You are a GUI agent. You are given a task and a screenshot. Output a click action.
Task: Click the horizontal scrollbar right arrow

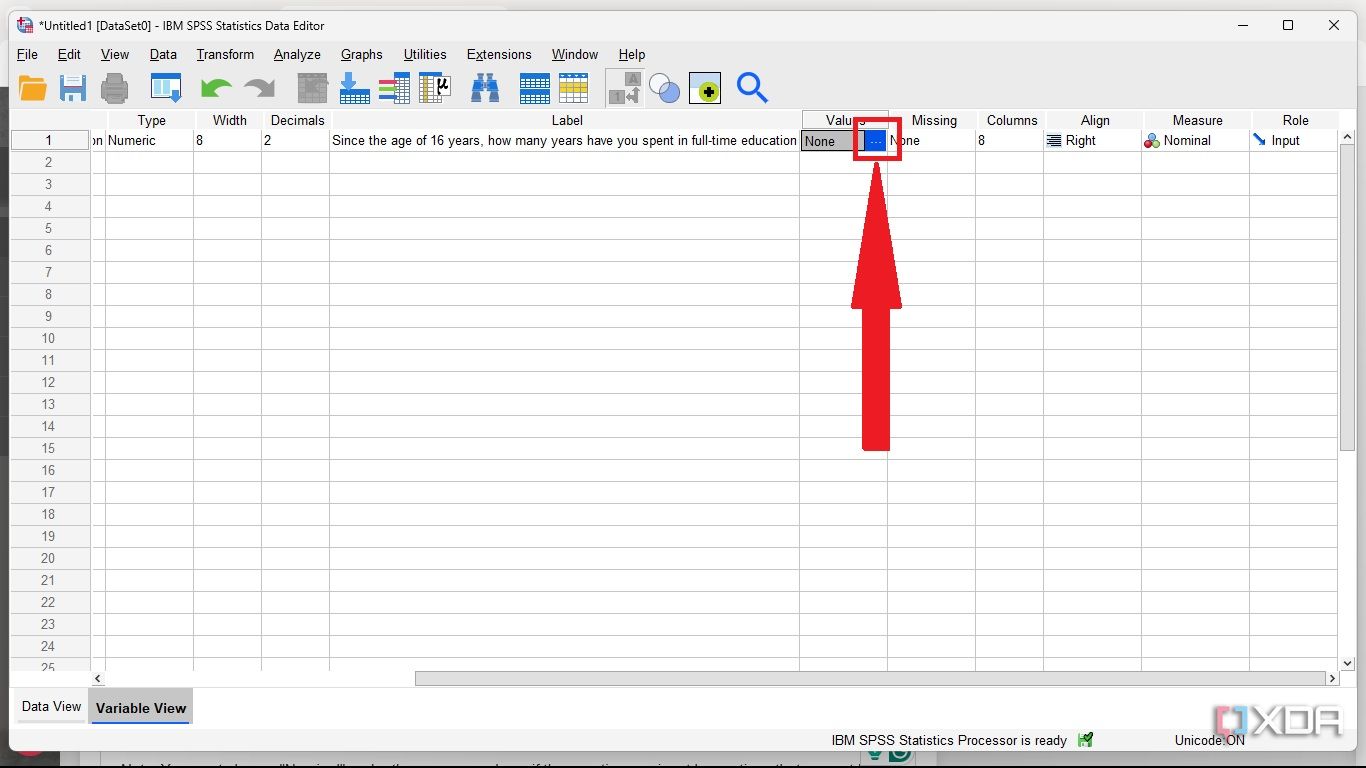point(1332,678)
